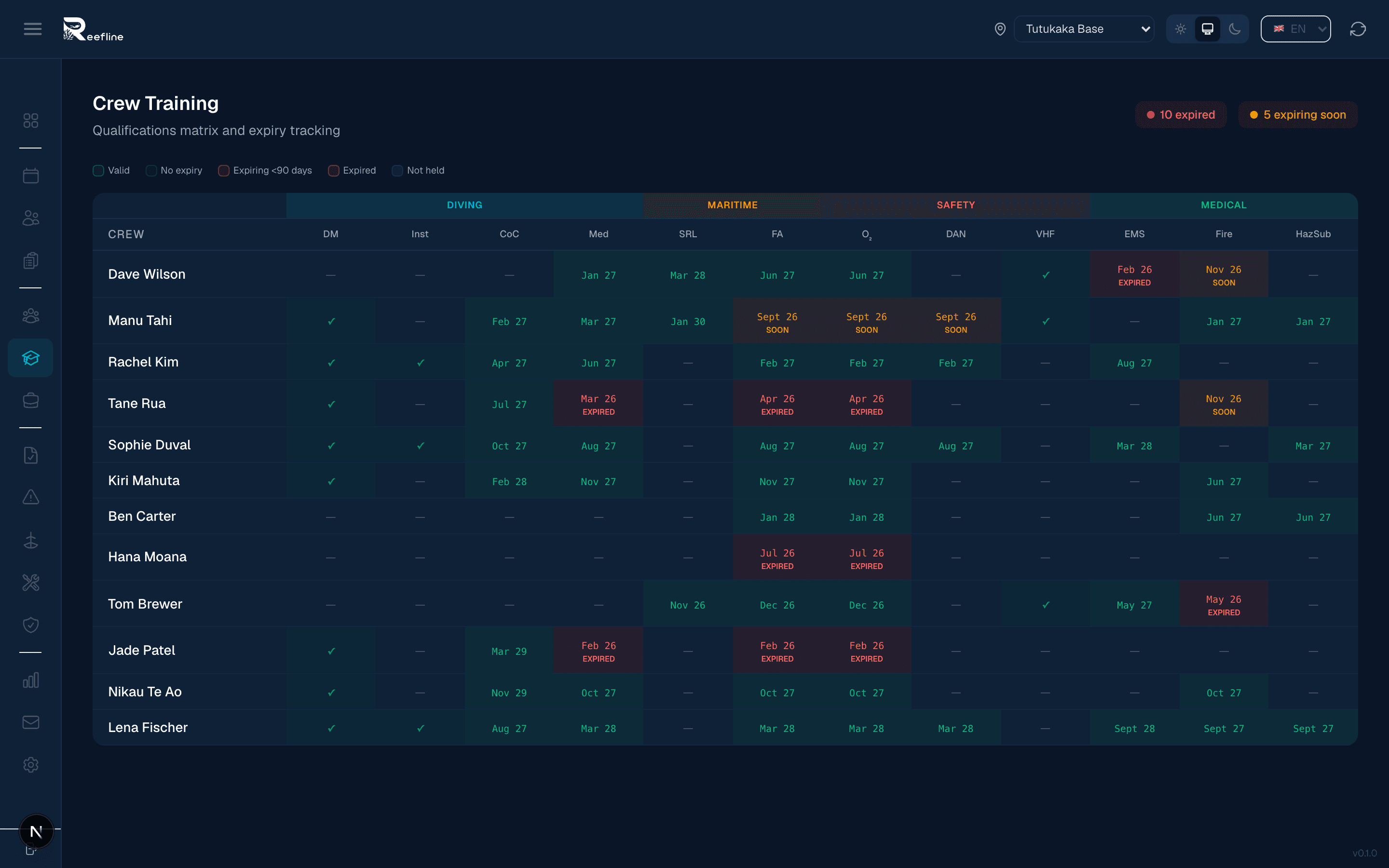Click the 10 expired badge
The image size is (1389, 868).
coord(1181,115)
